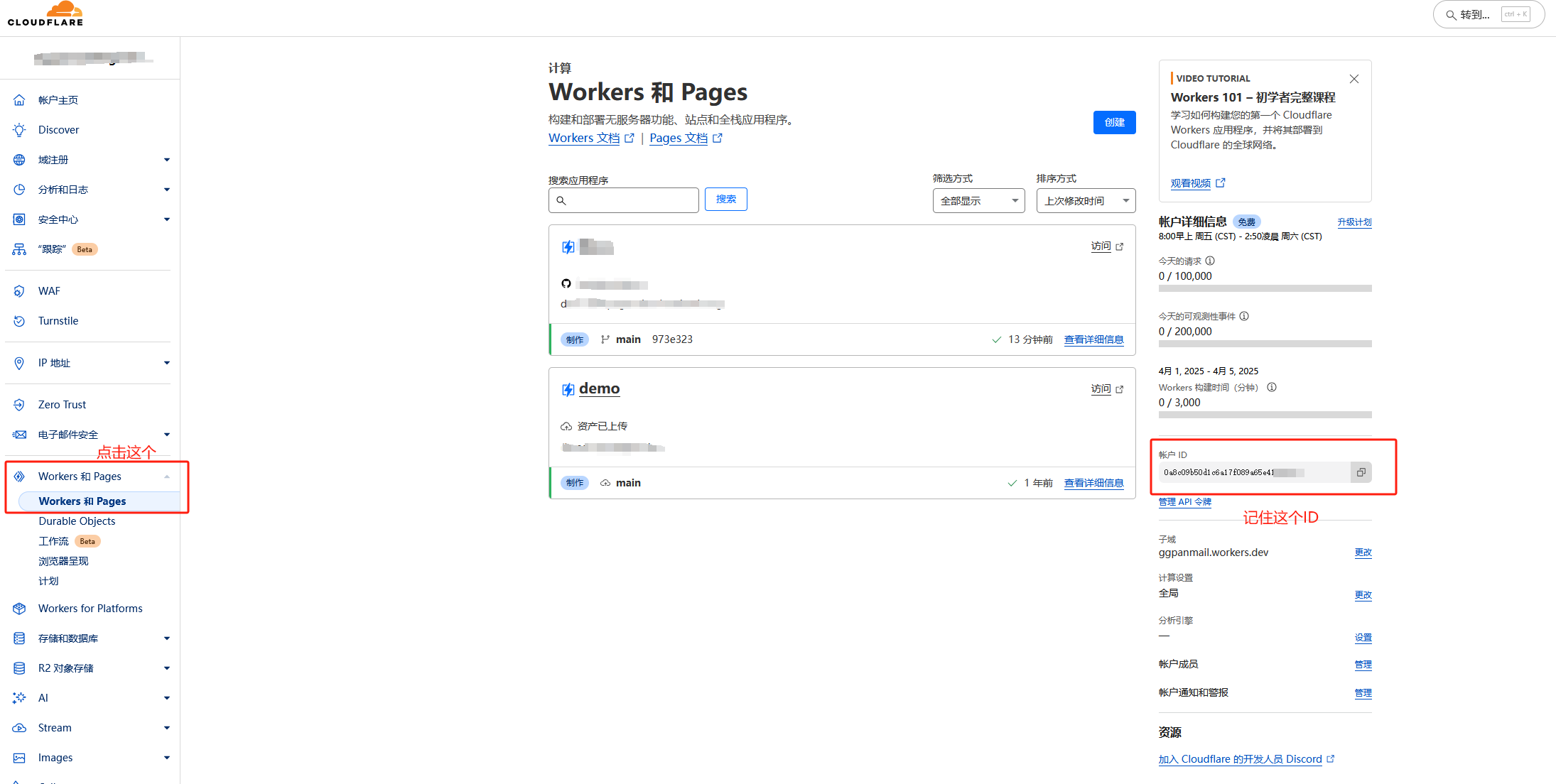Collapse the Workers 和 Pages sidebar group

click(166, 477)
